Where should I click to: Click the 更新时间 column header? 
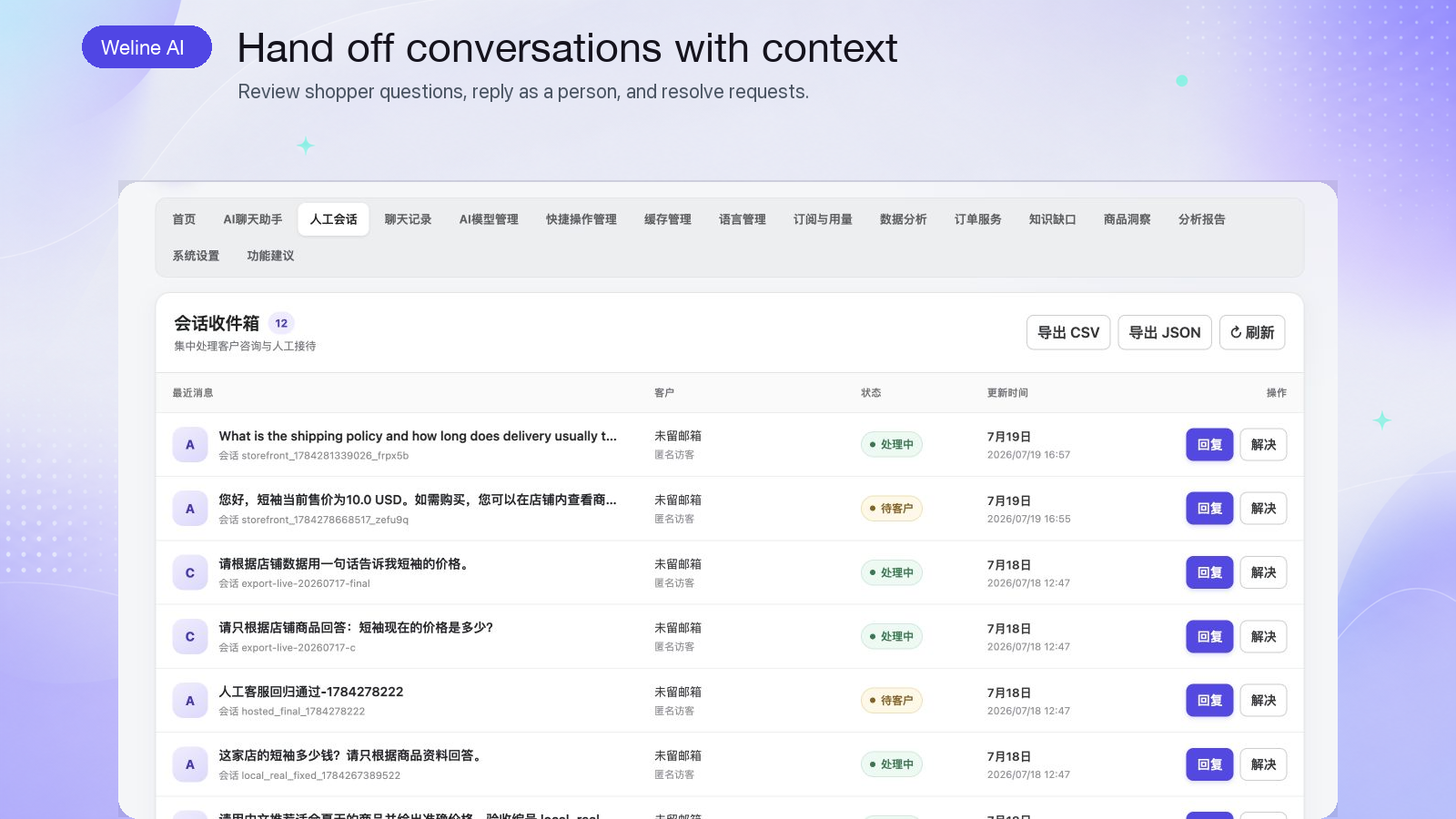pos(1007,393)
